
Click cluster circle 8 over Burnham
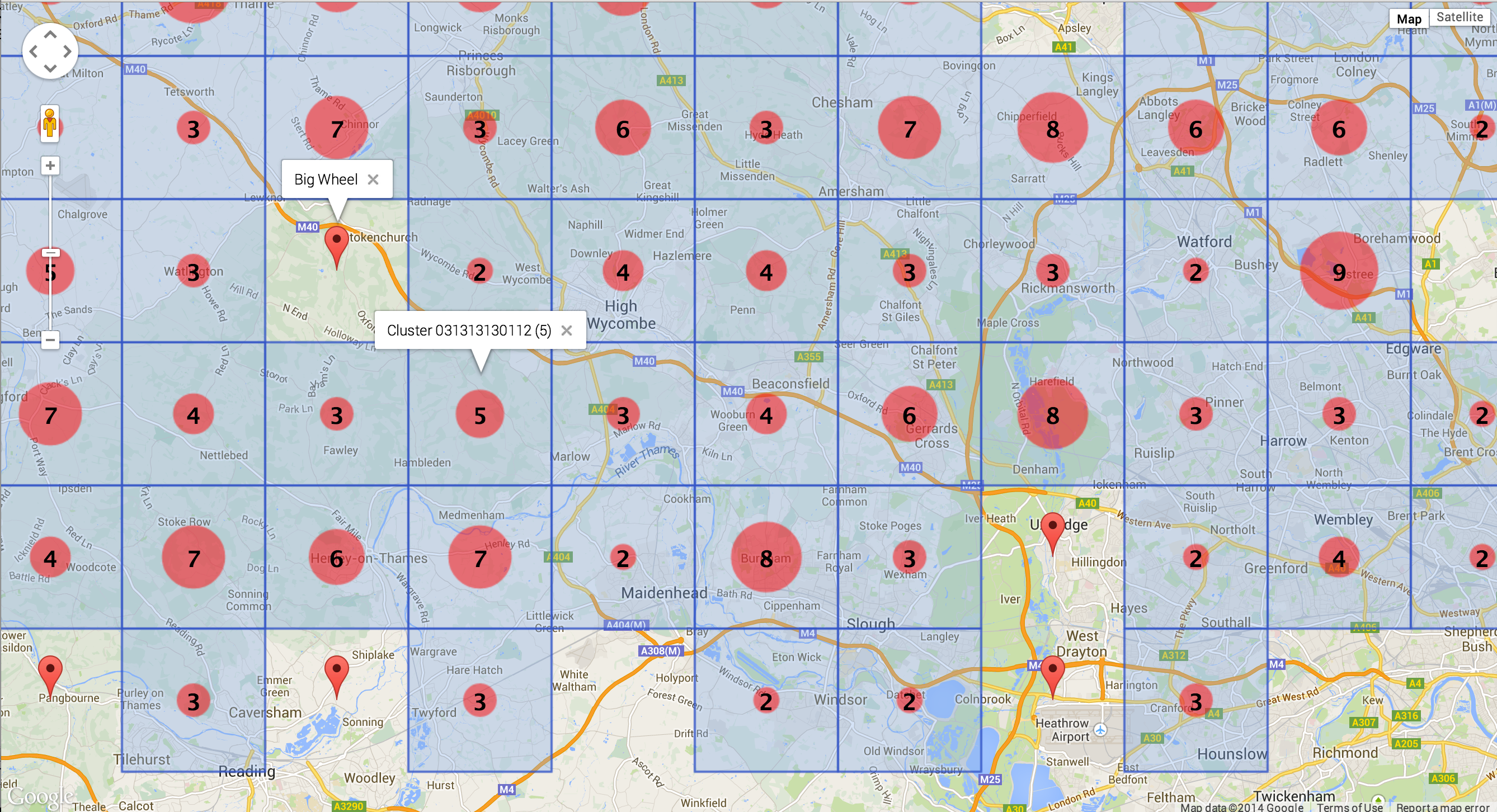coord(766,558)
